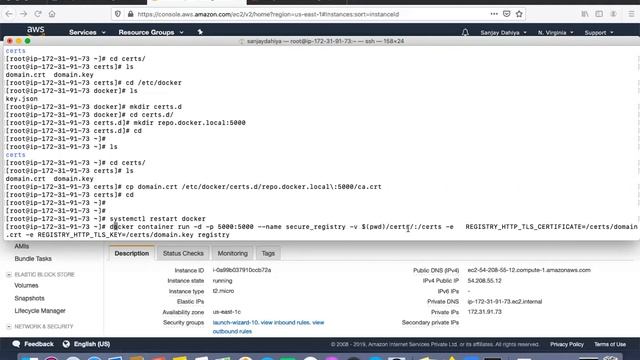
Task: Click the Private IPs value 172.31.91.73
Action: (484, 312)
